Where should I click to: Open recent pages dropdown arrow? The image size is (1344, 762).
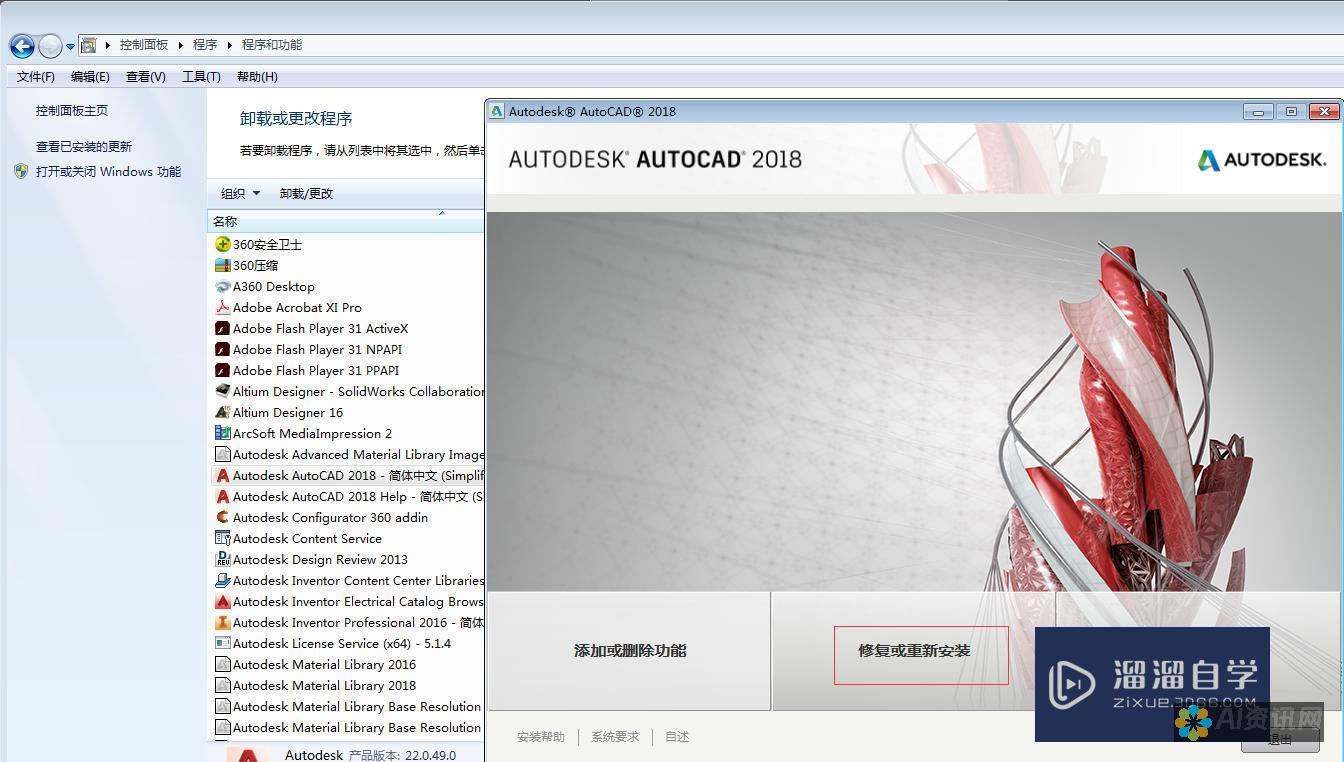click(70, 46)
